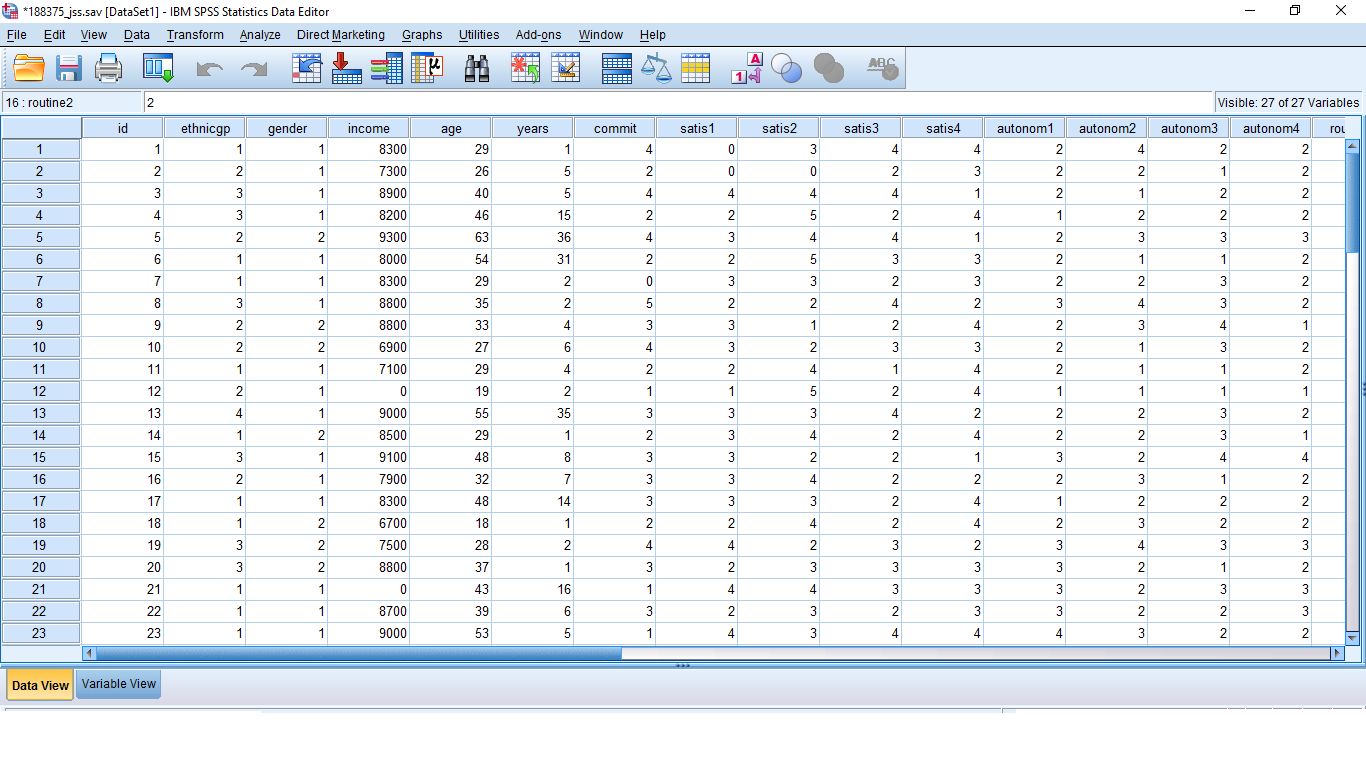This screenshot has width=1366, height=768.
Task: Select the 'autonom4' column header
Action: pos(1270,128)
